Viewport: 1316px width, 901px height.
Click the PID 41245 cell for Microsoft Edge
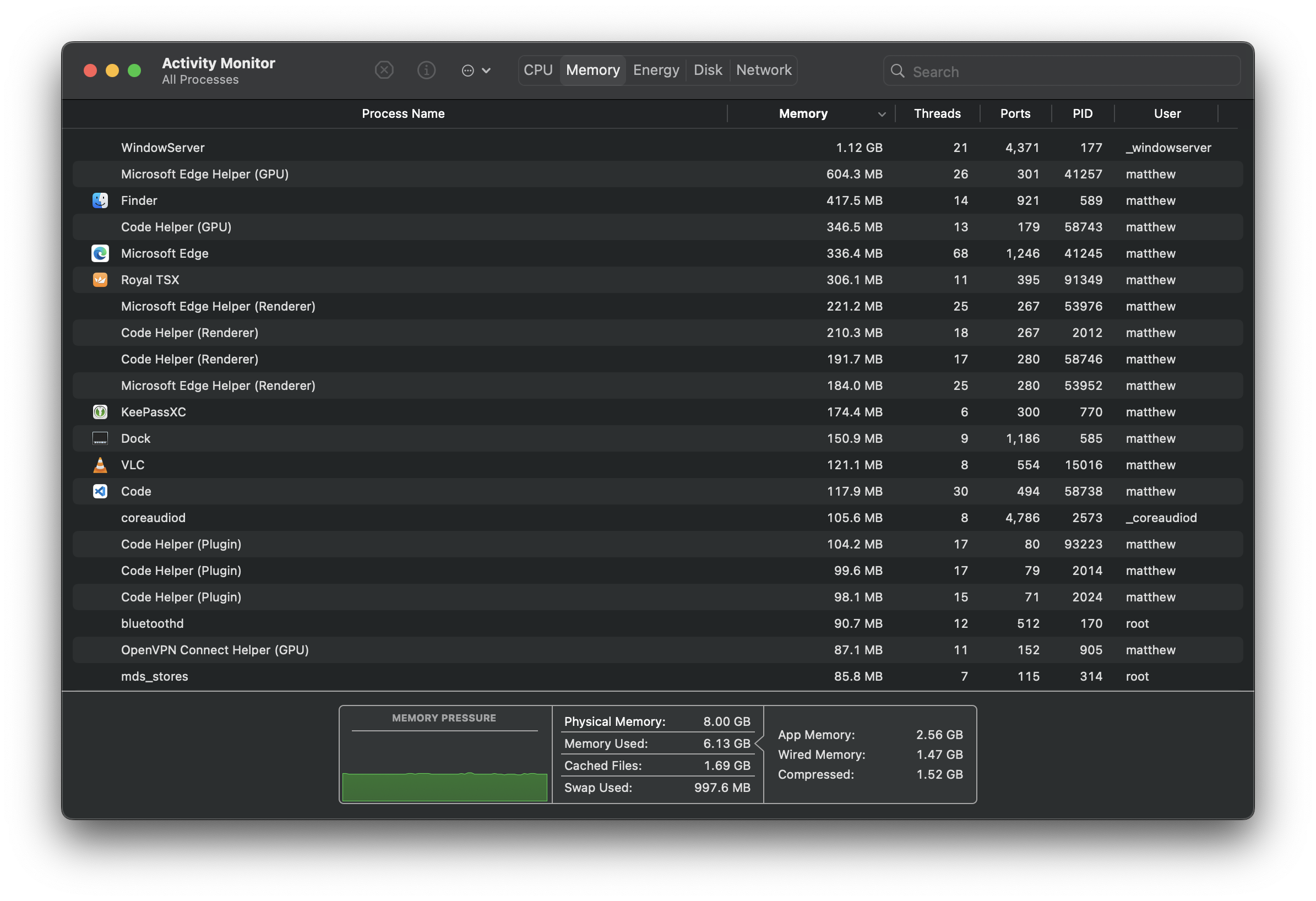1083,253
